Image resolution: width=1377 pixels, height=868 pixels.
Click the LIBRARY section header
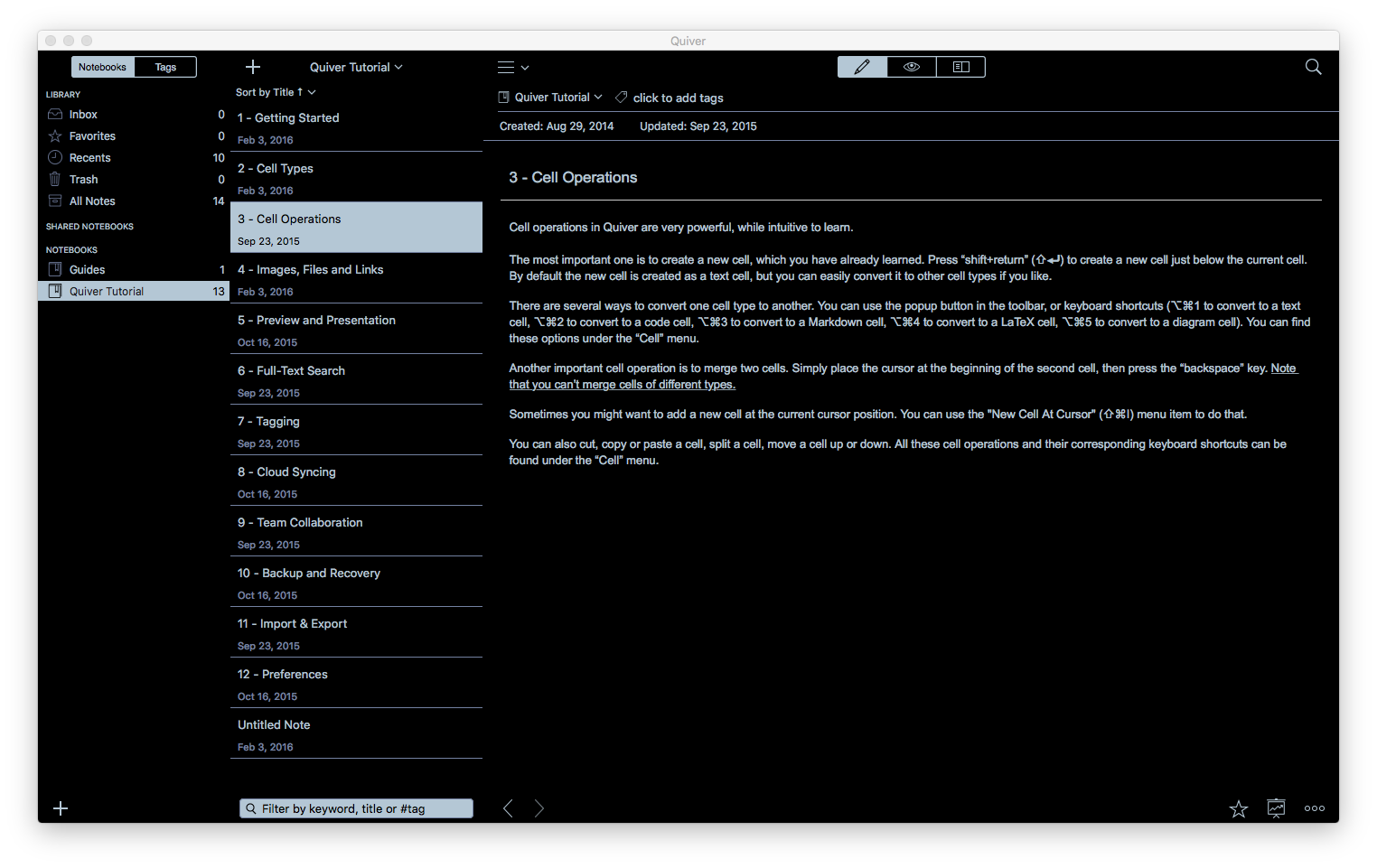pyautogui.click(x=63, y=95)
